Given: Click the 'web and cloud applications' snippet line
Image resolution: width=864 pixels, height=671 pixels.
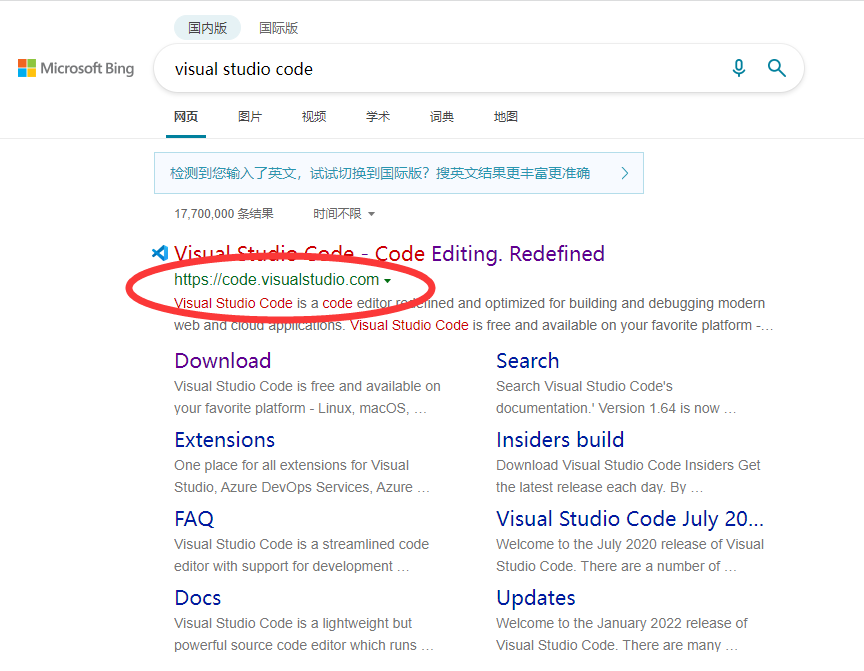Looking at the screenshot, I should pyautogui.click(x=260, y=326).
